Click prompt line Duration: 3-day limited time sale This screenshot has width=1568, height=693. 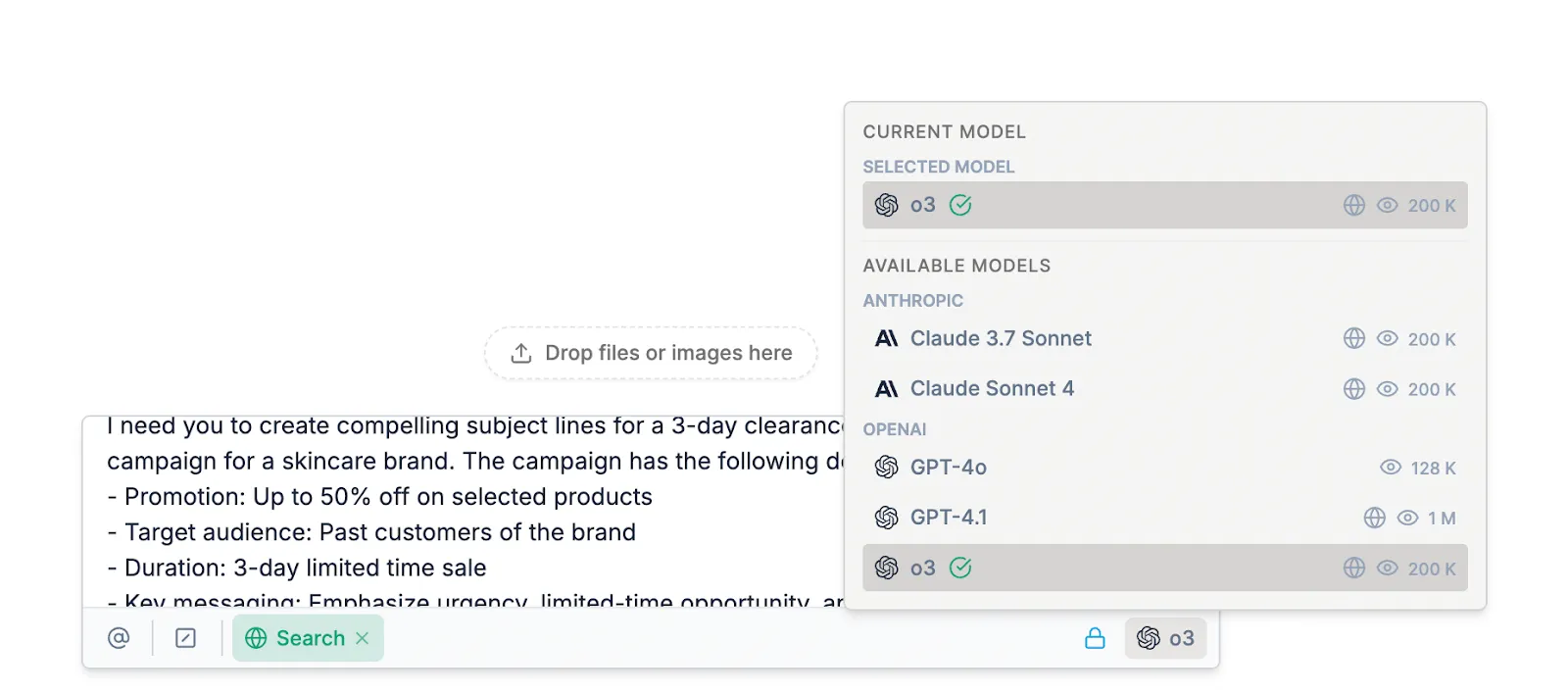pos(297,568)
